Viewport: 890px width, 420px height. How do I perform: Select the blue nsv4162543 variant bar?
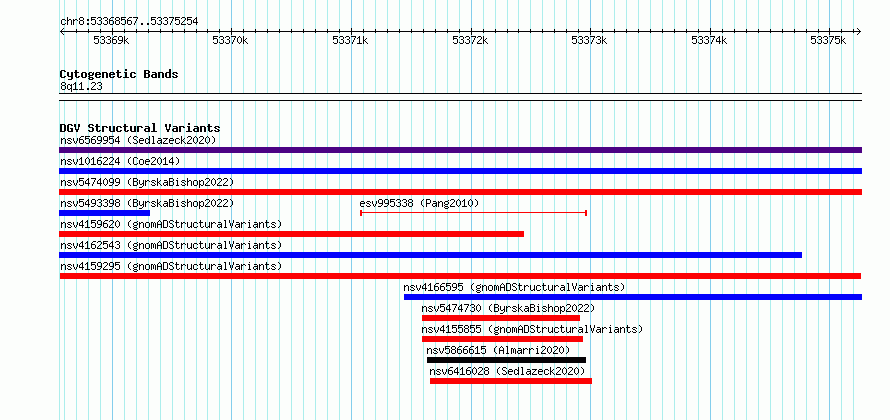point(430,255)
